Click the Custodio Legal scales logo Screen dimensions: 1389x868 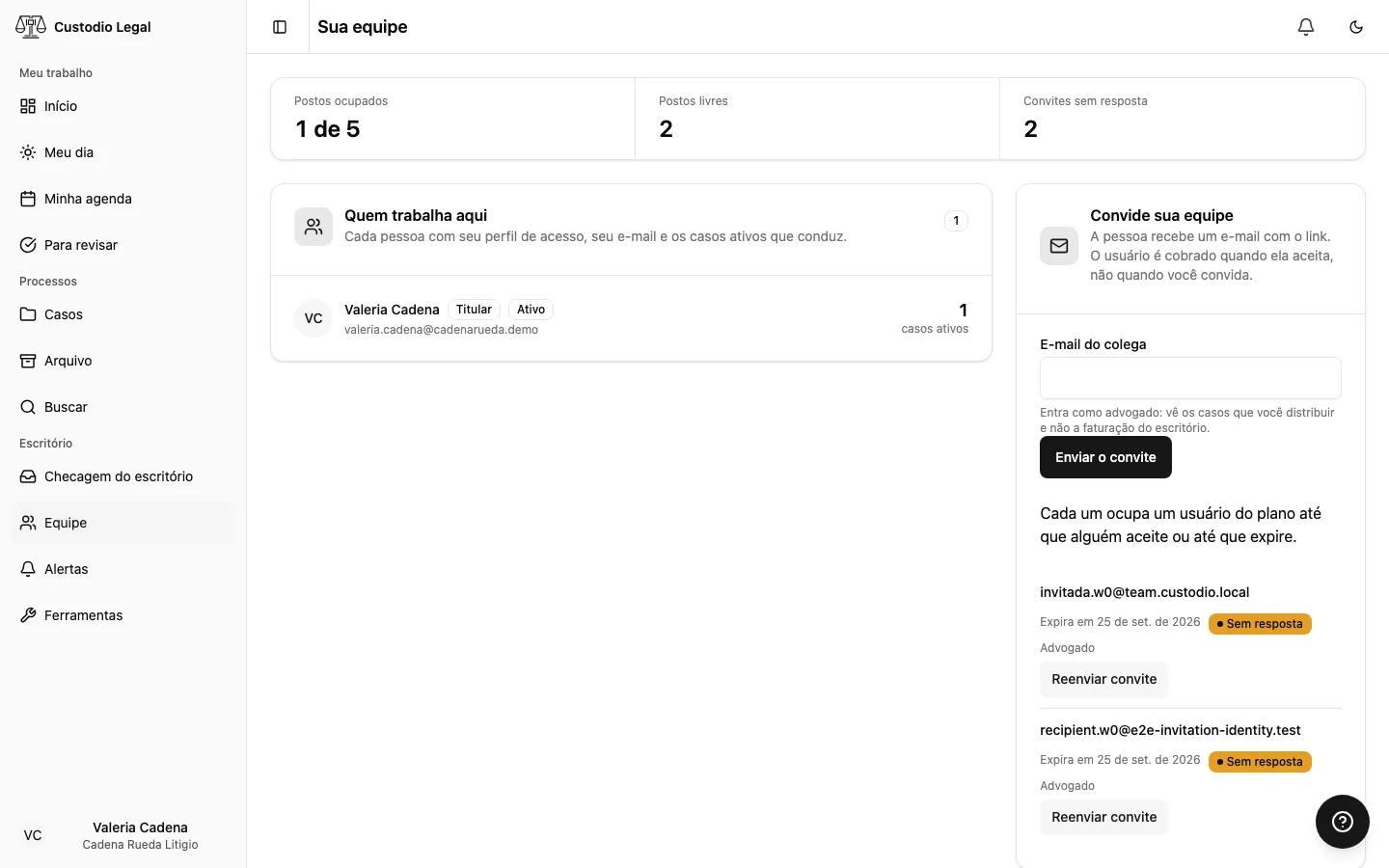tap(31, 27)
